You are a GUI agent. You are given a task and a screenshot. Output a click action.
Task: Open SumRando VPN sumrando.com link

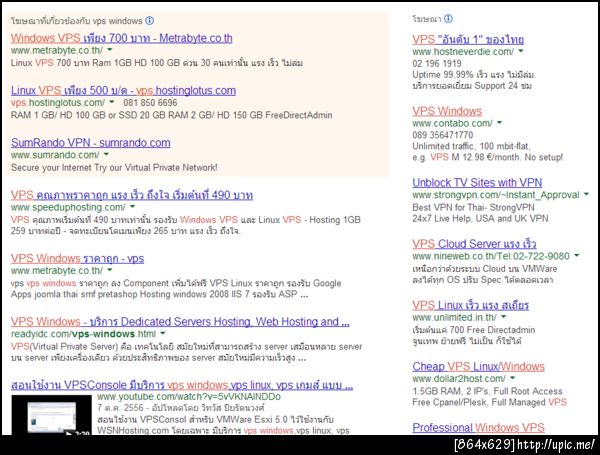[x=91, y=143]
